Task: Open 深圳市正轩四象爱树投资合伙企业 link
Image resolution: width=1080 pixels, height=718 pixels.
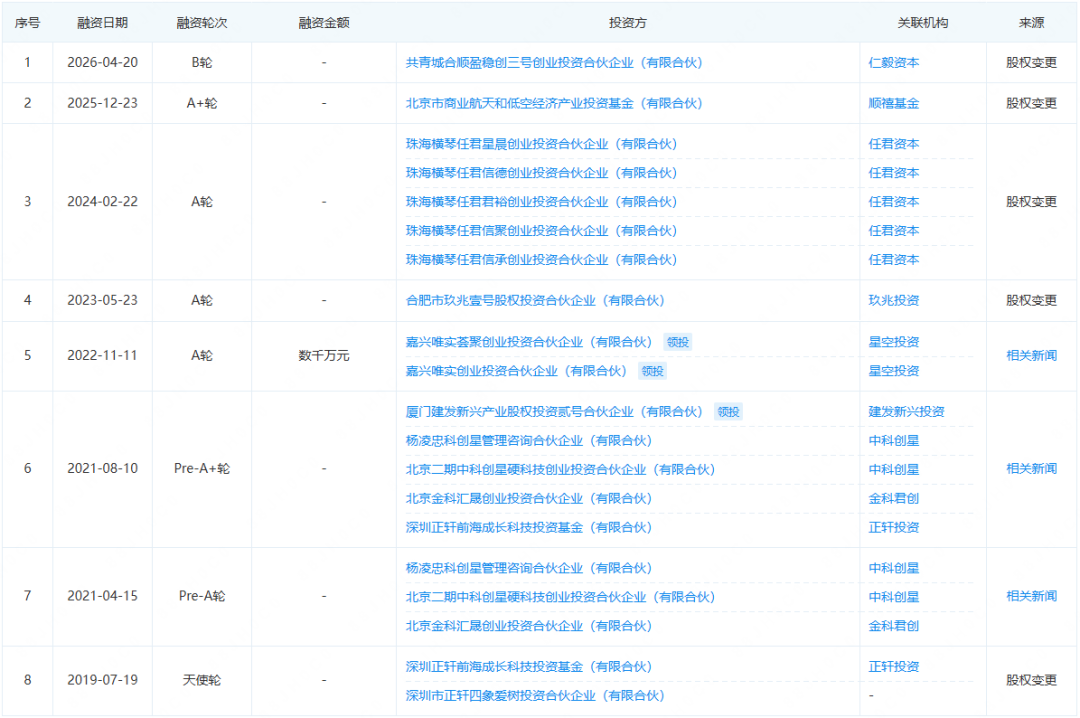Action: coord(535,696)
